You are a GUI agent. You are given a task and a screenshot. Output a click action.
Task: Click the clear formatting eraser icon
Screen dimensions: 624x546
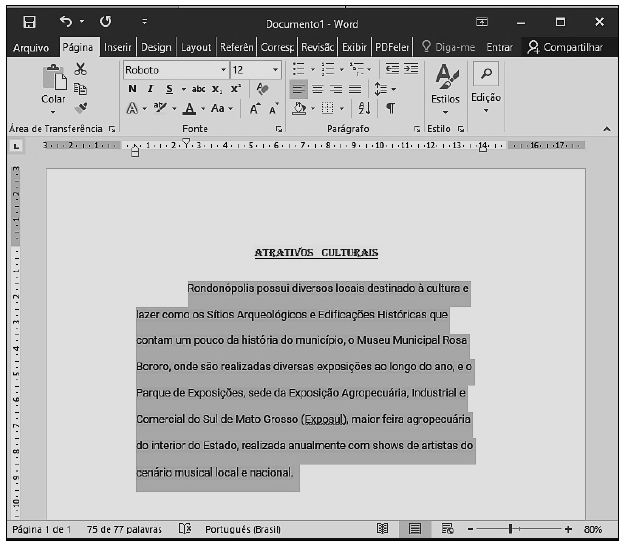[x=263, y=89]
